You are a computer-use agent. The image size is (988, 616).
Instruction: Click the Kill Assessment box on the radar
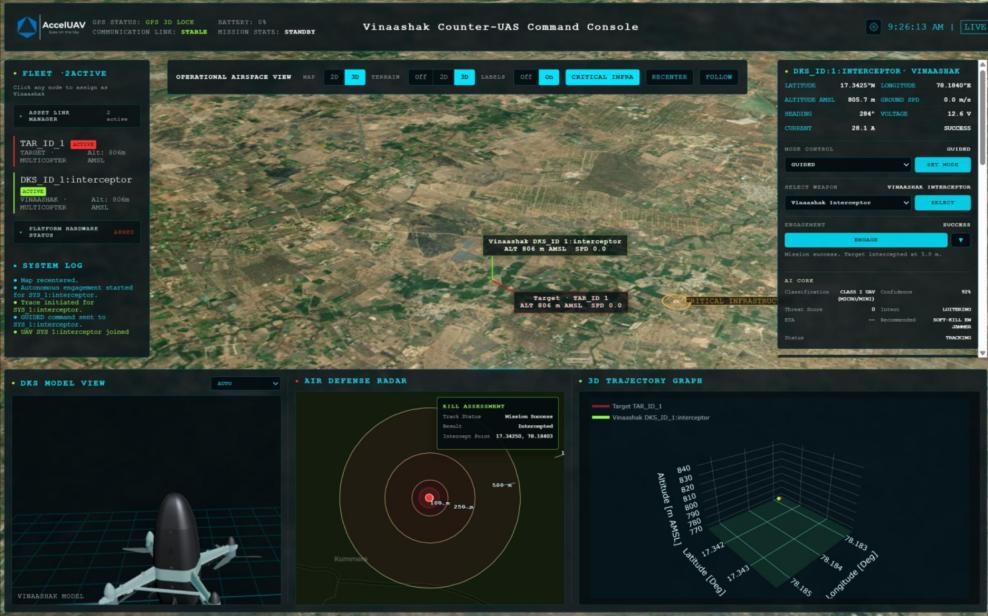[498, 423]
